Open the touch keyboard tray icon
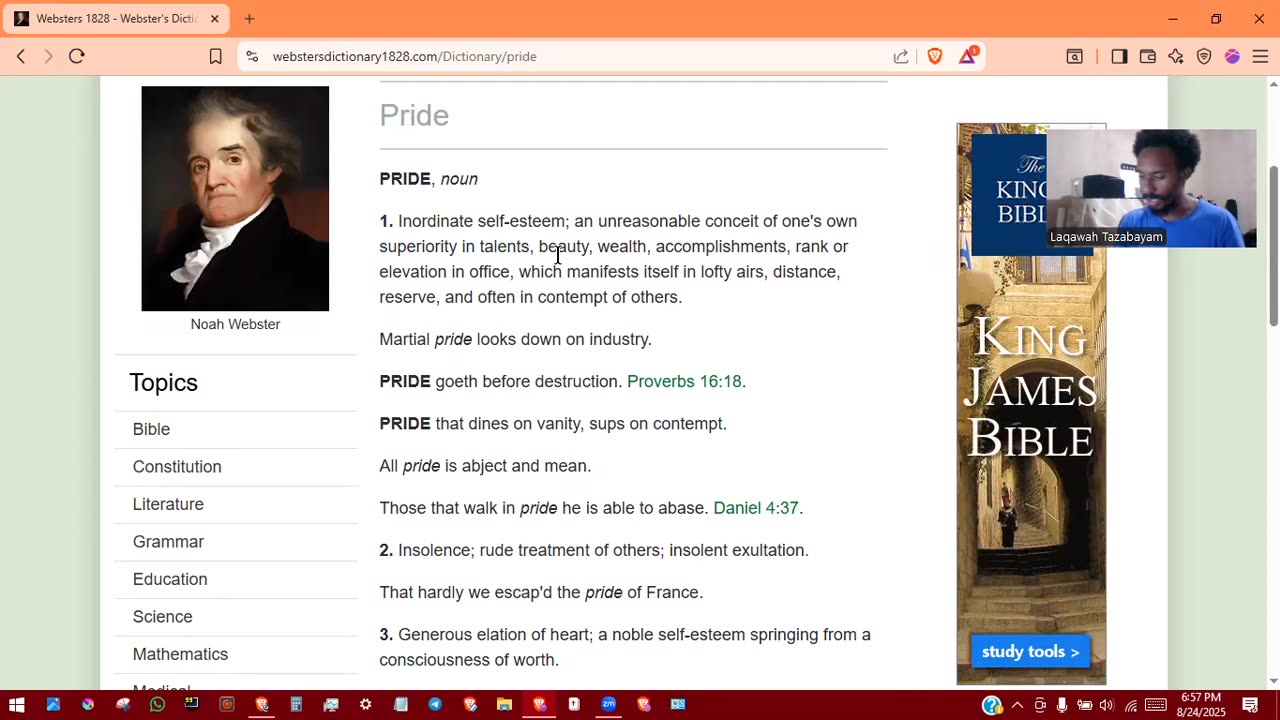Image resolution: width=1280 pixels, height=720 pixels. 1156,705
